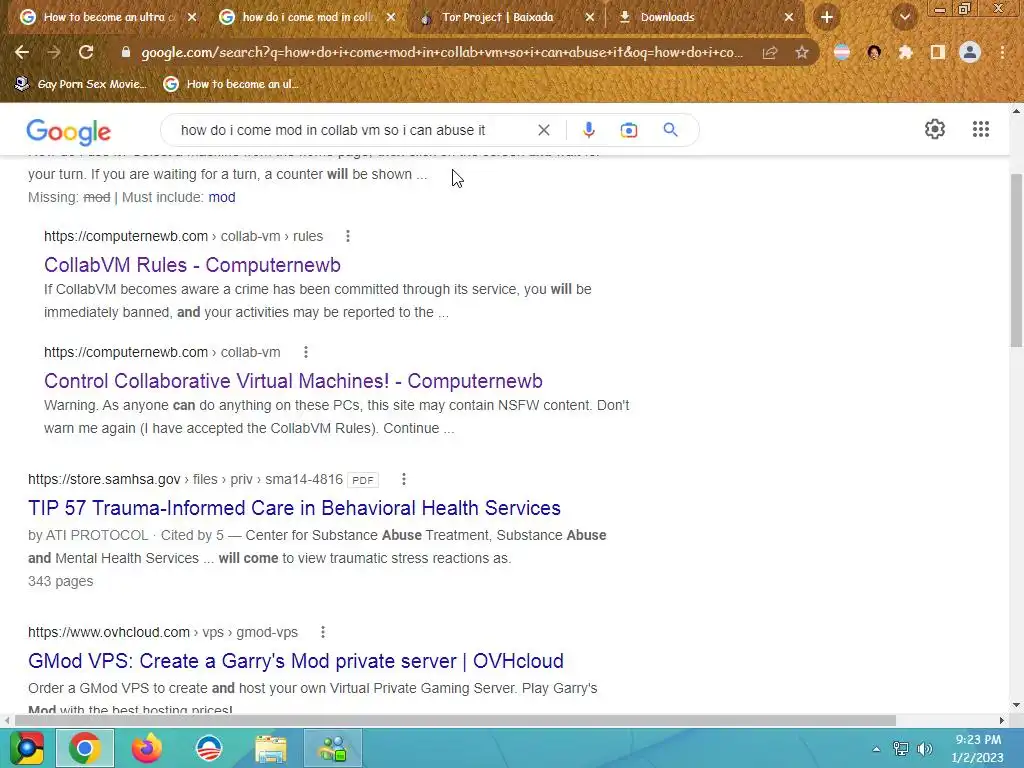Launch Firefox from the taskbar

point(146,748)
